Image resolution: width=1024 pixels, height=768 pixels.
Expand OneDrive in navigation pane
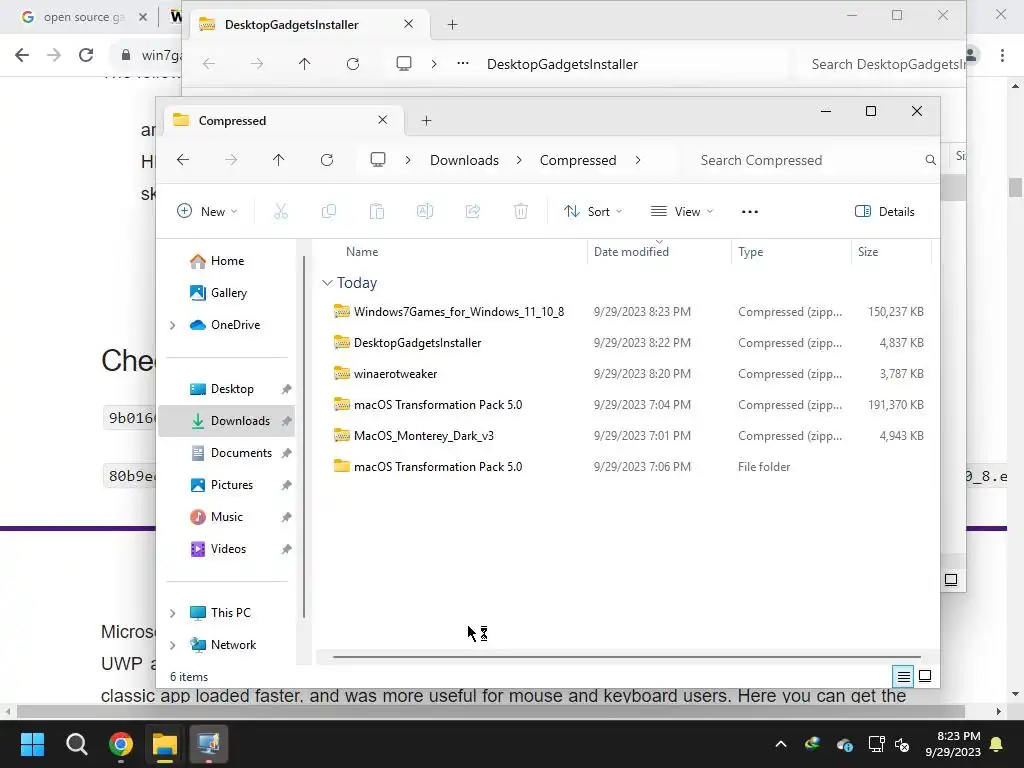pos(172,325)
